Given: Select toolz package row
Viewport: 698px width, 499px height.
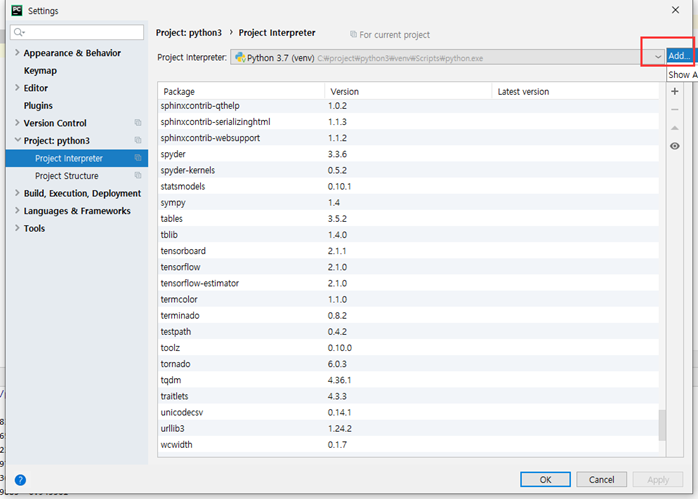Looking at the screenshot, I should pyautogui.click(x=408, y=348).
